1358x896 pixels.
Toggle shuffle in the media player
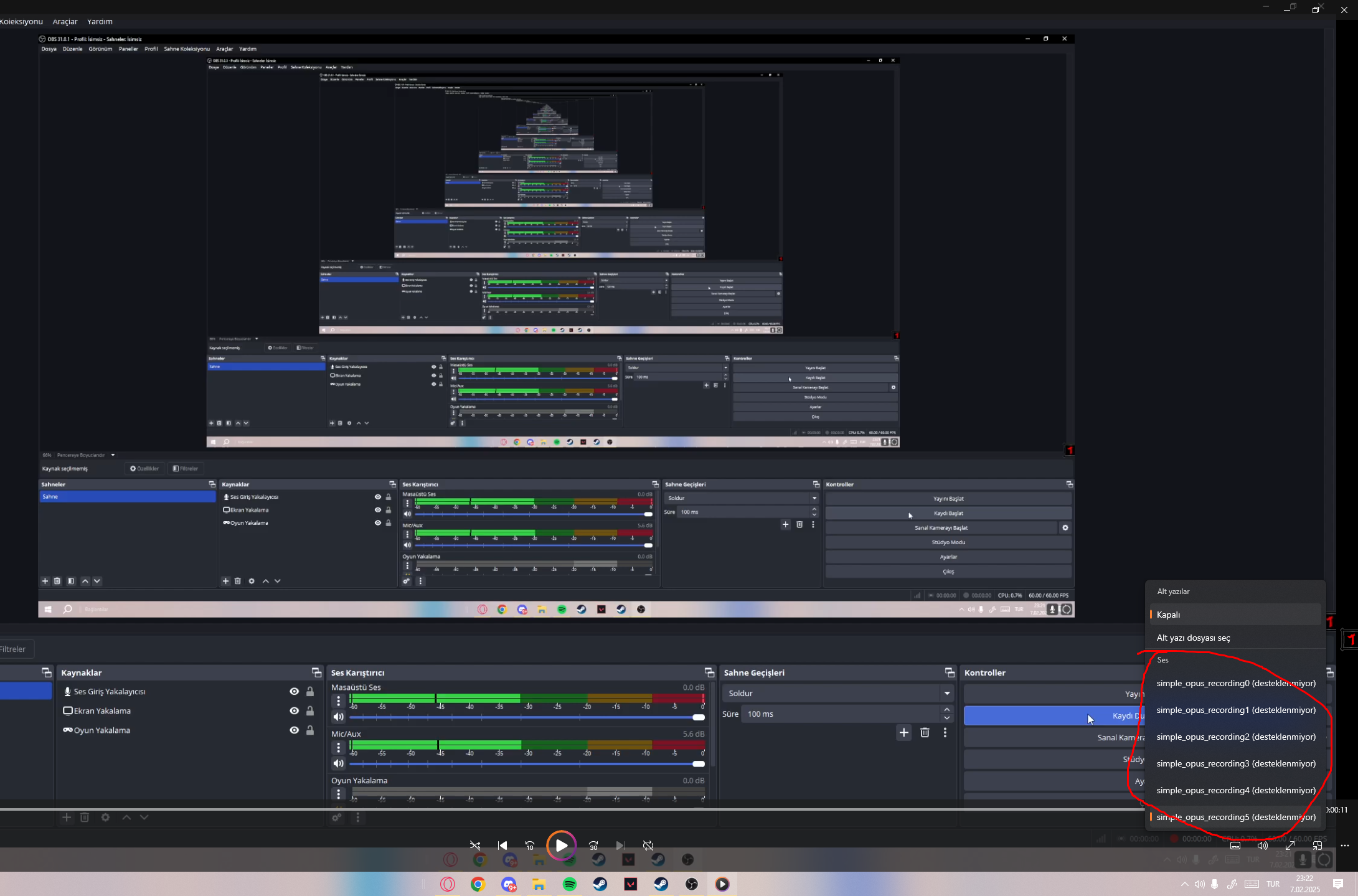pos(475,846)
